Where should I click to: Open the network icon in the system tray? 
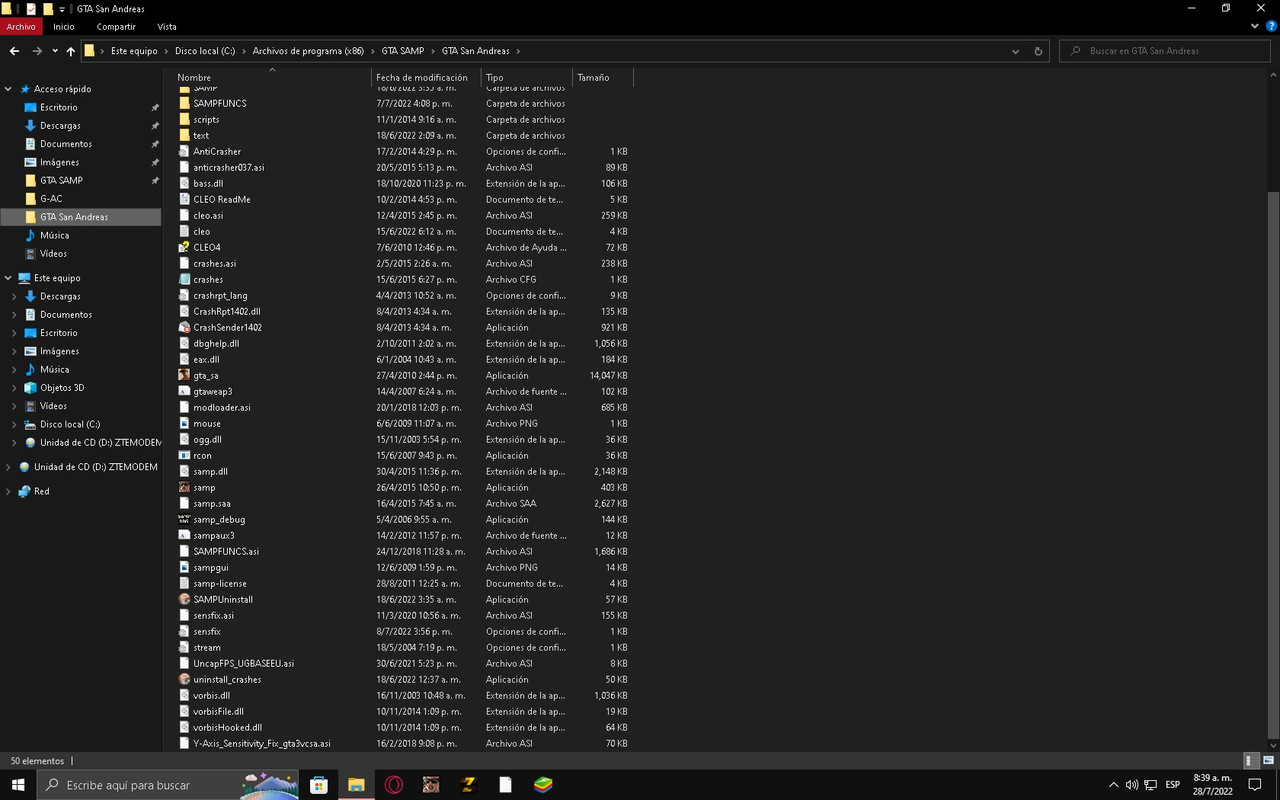[x=1151, y=785]
